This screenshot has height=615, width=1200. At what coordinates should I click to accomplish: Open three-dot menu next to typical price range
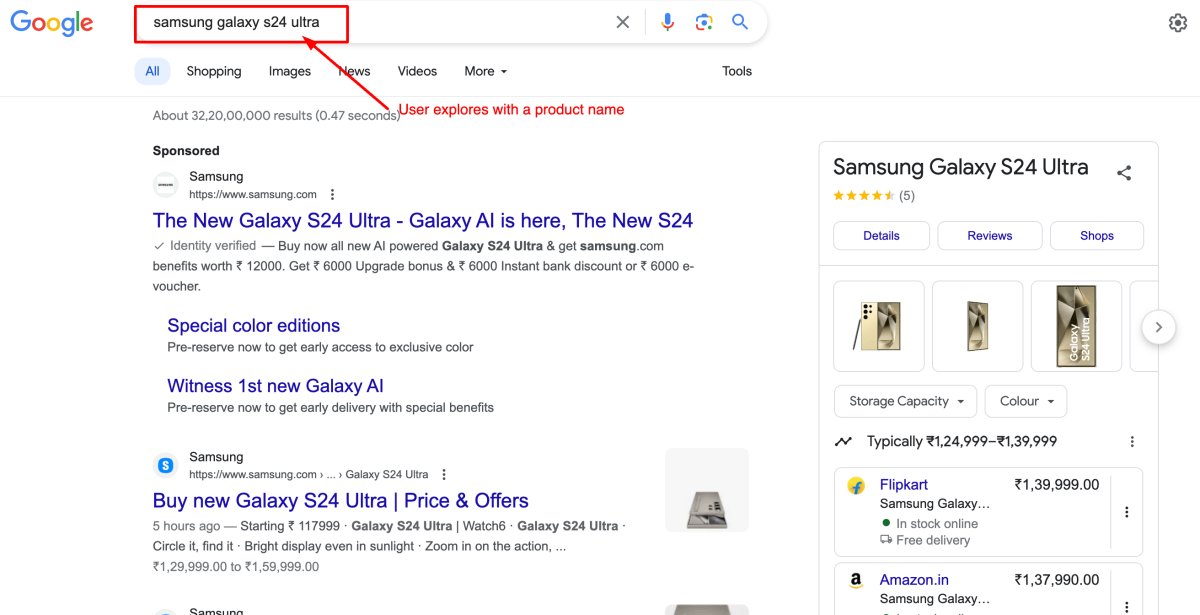[1132, 442]
